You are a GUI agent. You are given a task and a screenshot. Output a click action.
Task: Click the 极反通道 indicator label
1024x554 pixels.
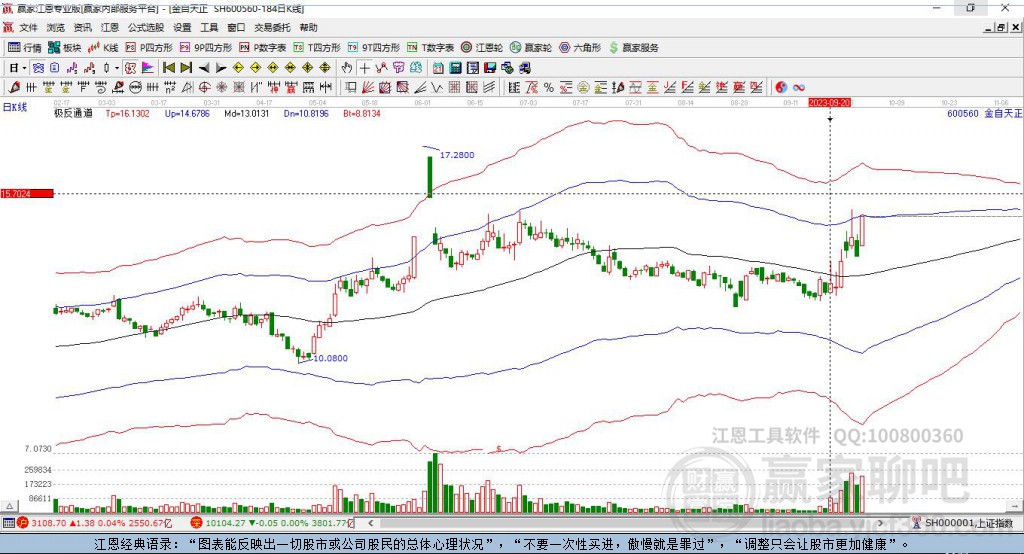click(73, 113)
